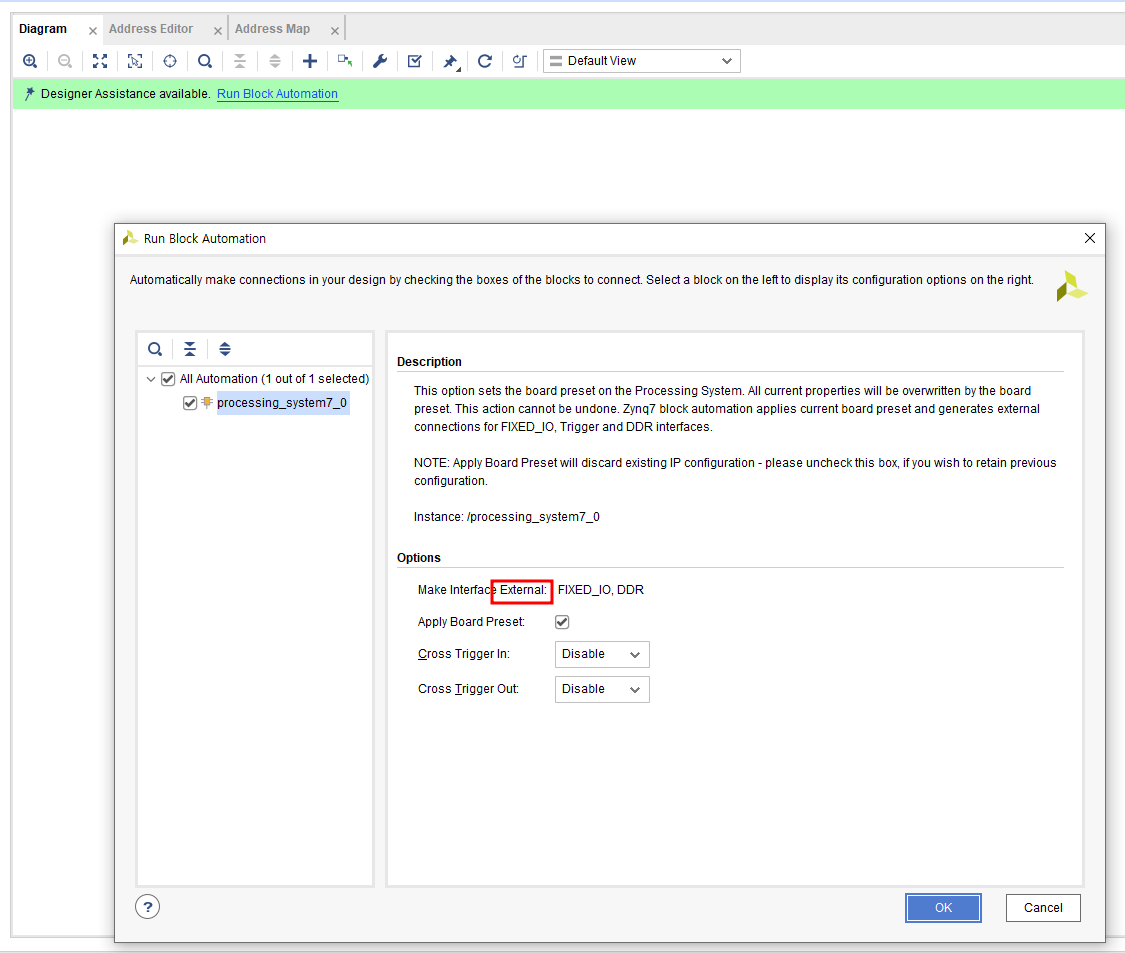Click the 'Cross Trigger In:' label

464,654
